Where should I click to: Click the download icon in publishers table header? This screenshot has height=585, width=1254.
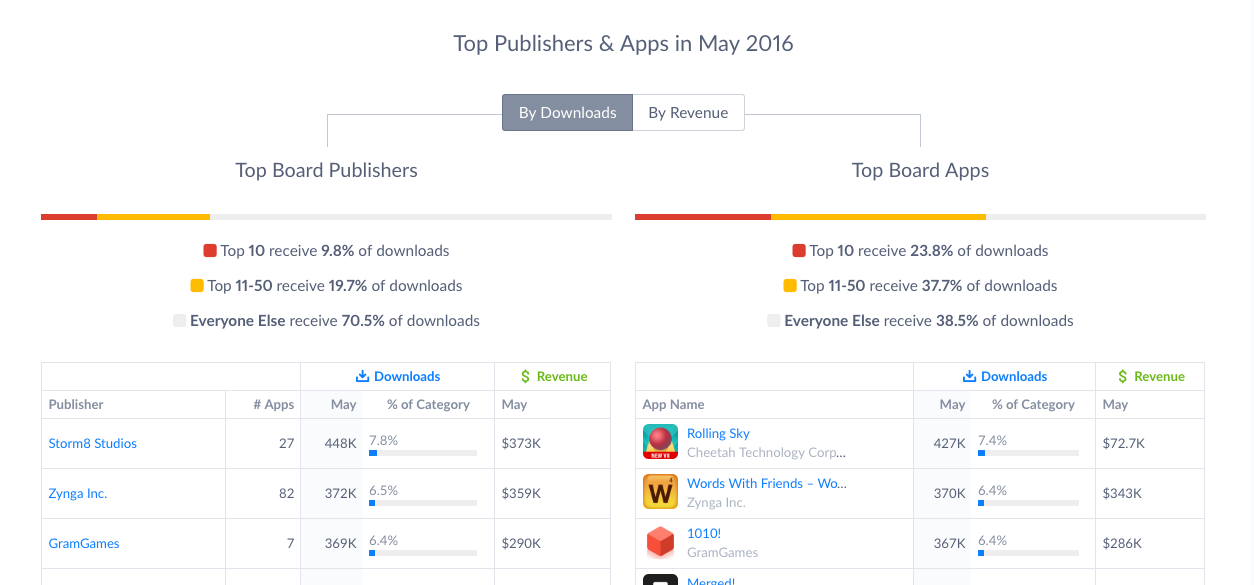[x=362, y=376]
